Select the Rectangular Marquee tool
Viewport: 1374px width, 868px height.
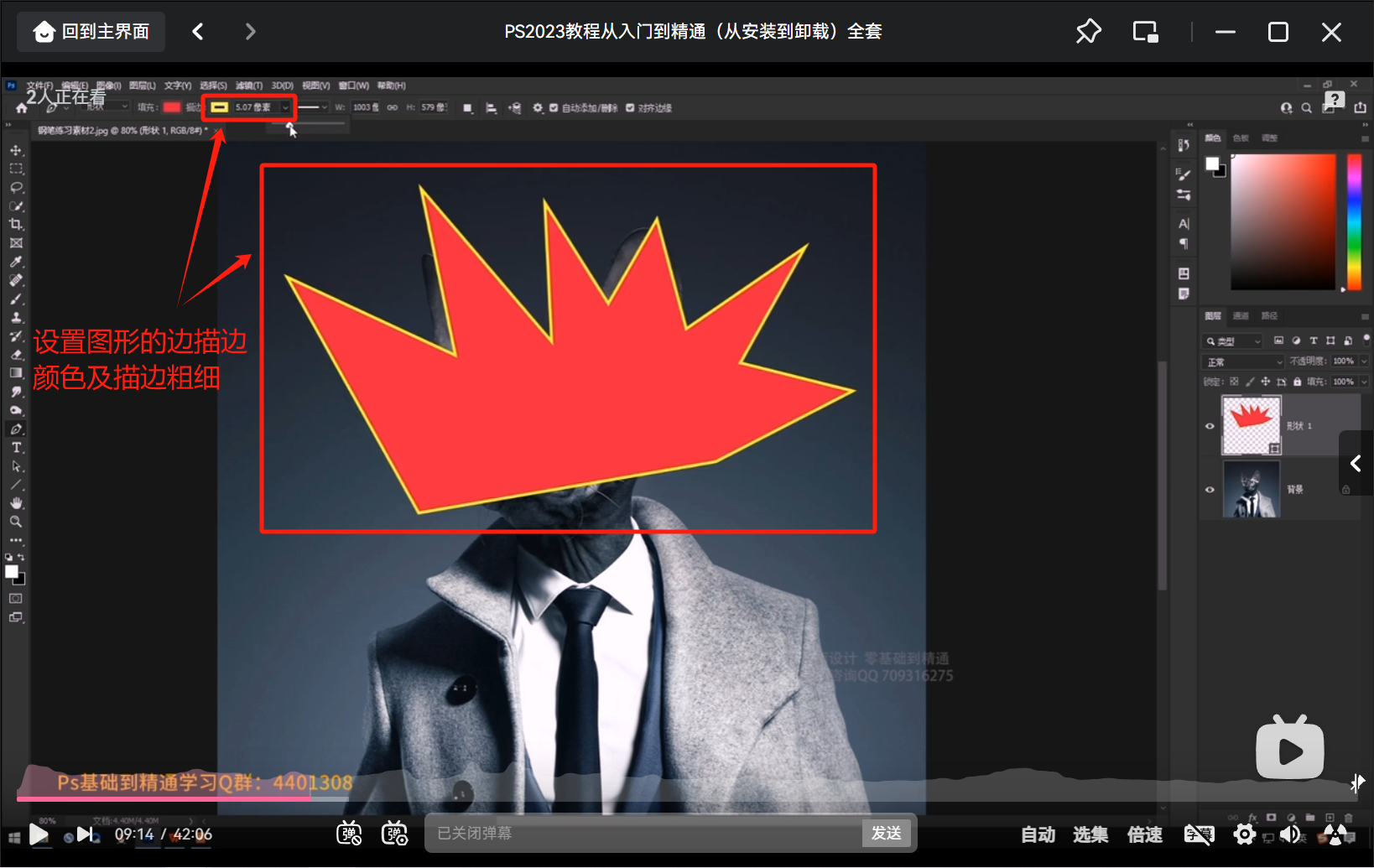click(16, 169)
